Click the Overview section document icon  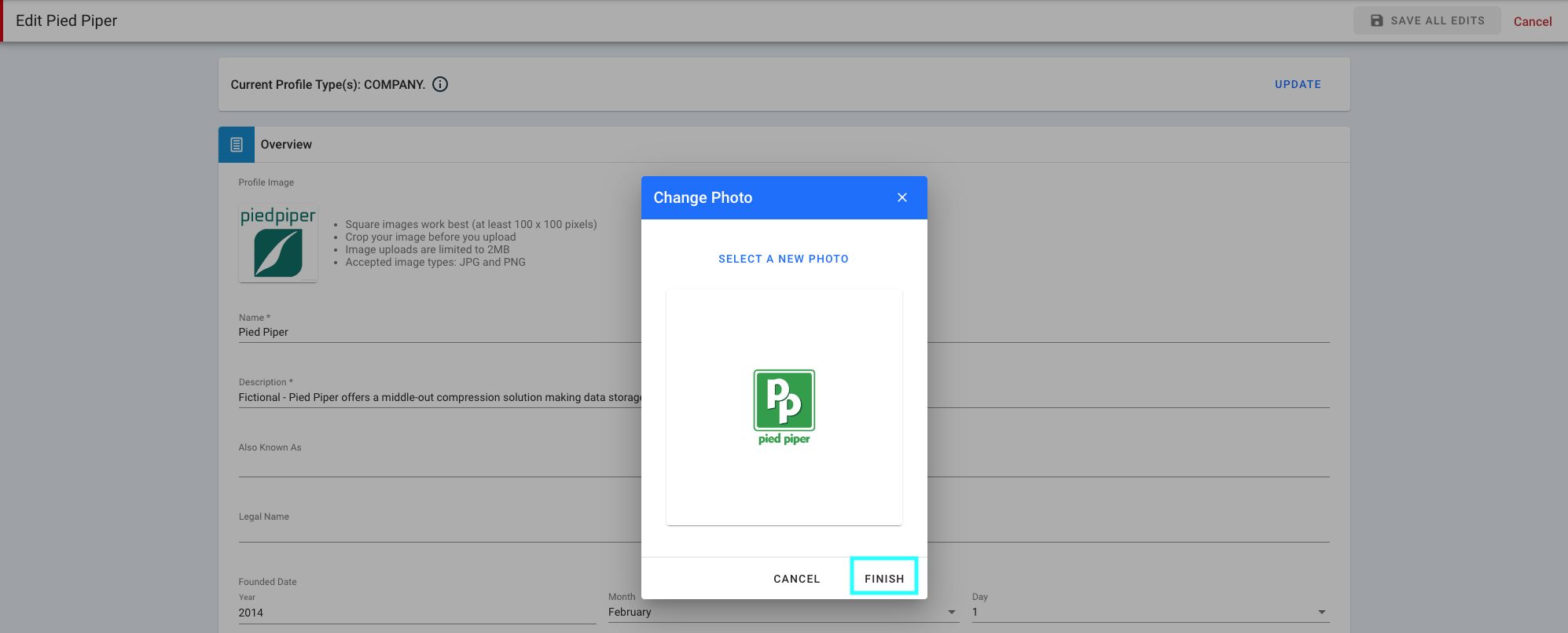pos(237,145)
